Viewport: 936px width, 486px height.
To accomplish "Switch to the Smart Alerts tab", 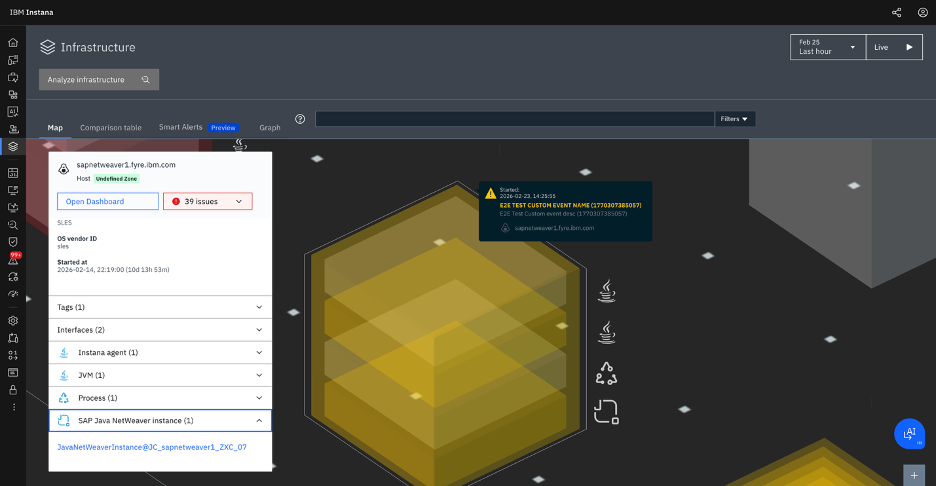I will (180, 127).
